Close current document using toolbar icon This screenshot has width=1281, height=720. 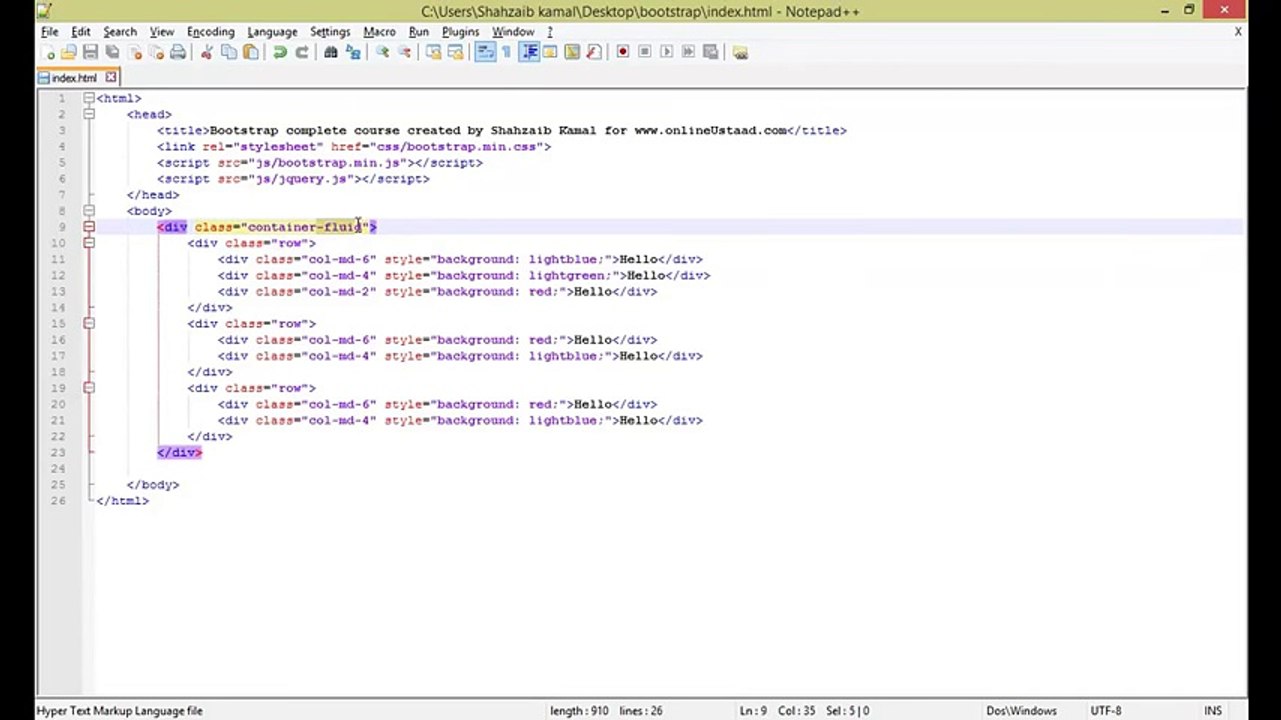pyautogui.click(x=135, y=52)
